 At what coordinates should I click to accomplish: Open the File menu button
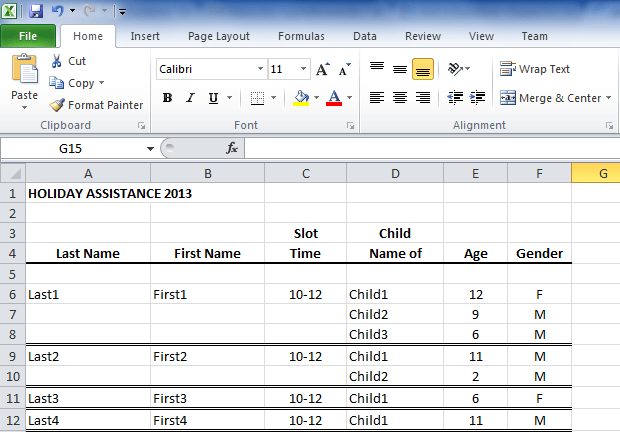[x=28, y=36]
